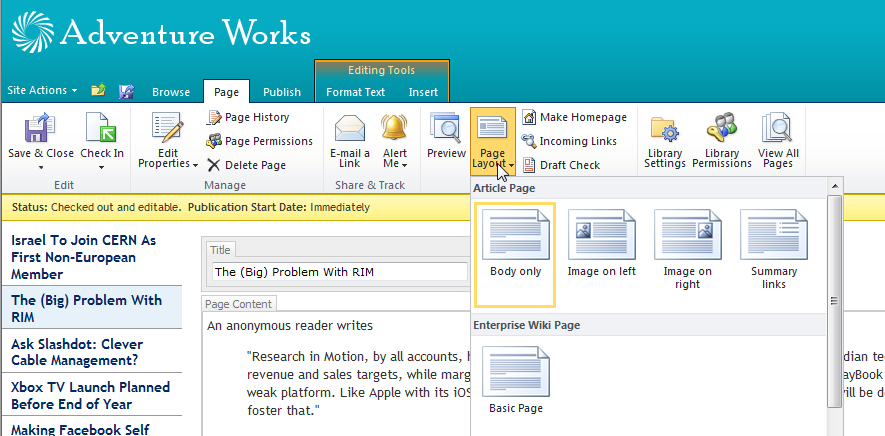The image size is (885, 436).
Task: Click Delete Page
Action: pos(247,165)
